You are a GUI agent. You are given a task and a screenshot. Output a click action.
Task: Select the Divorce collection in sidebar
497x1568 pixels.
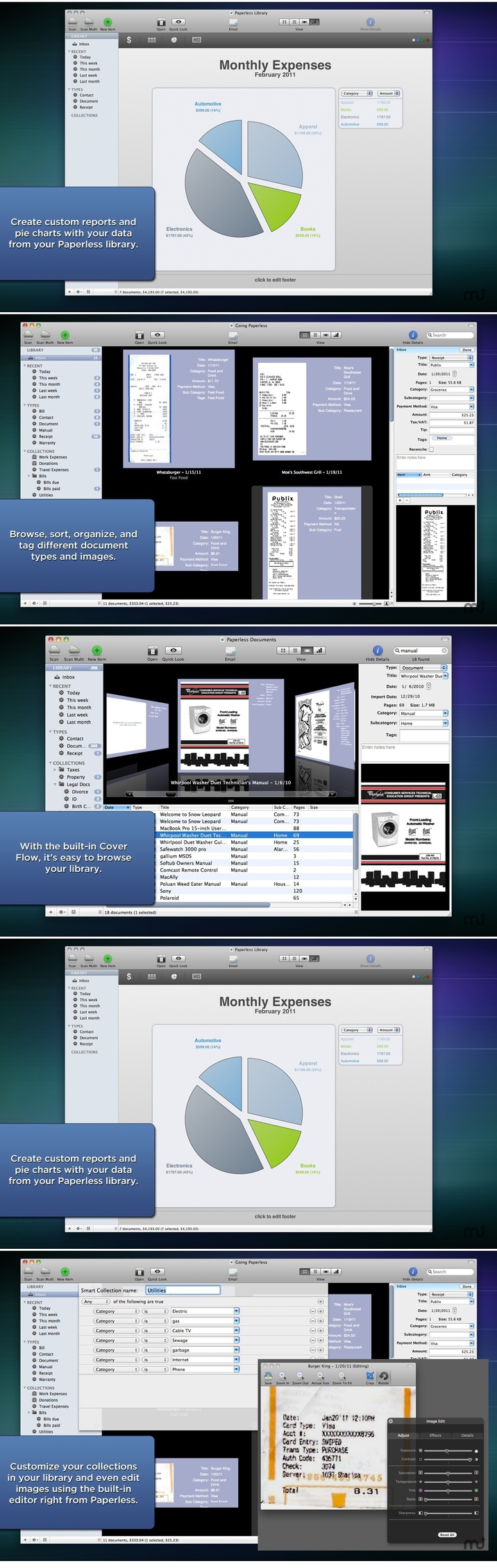80,792
